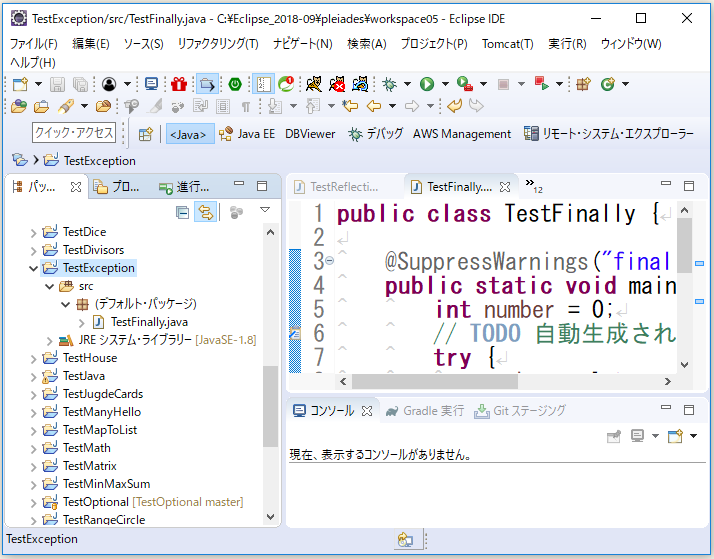Switch to the Java EE perspective
Image resolution: width=714 pixels, height=559 pixels.
247,134
